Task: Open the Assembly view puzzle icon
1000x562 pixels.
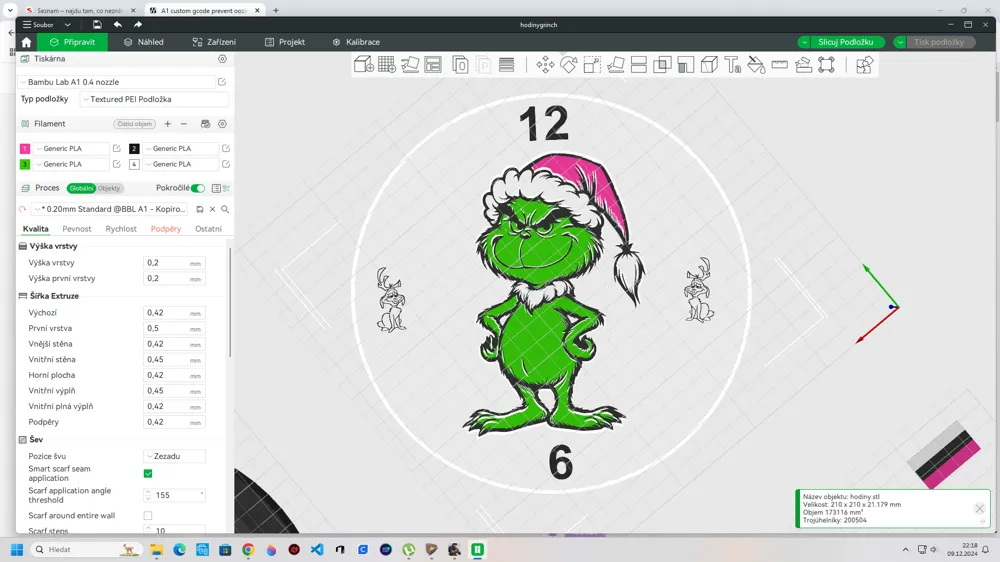Action: (x=864, y=64)
